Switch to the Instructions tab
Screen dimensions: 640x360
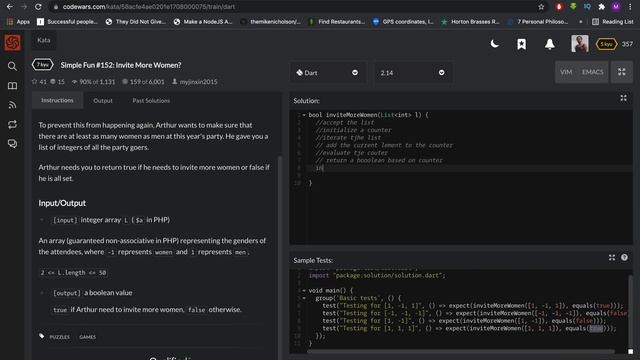[x=57, y=100]
